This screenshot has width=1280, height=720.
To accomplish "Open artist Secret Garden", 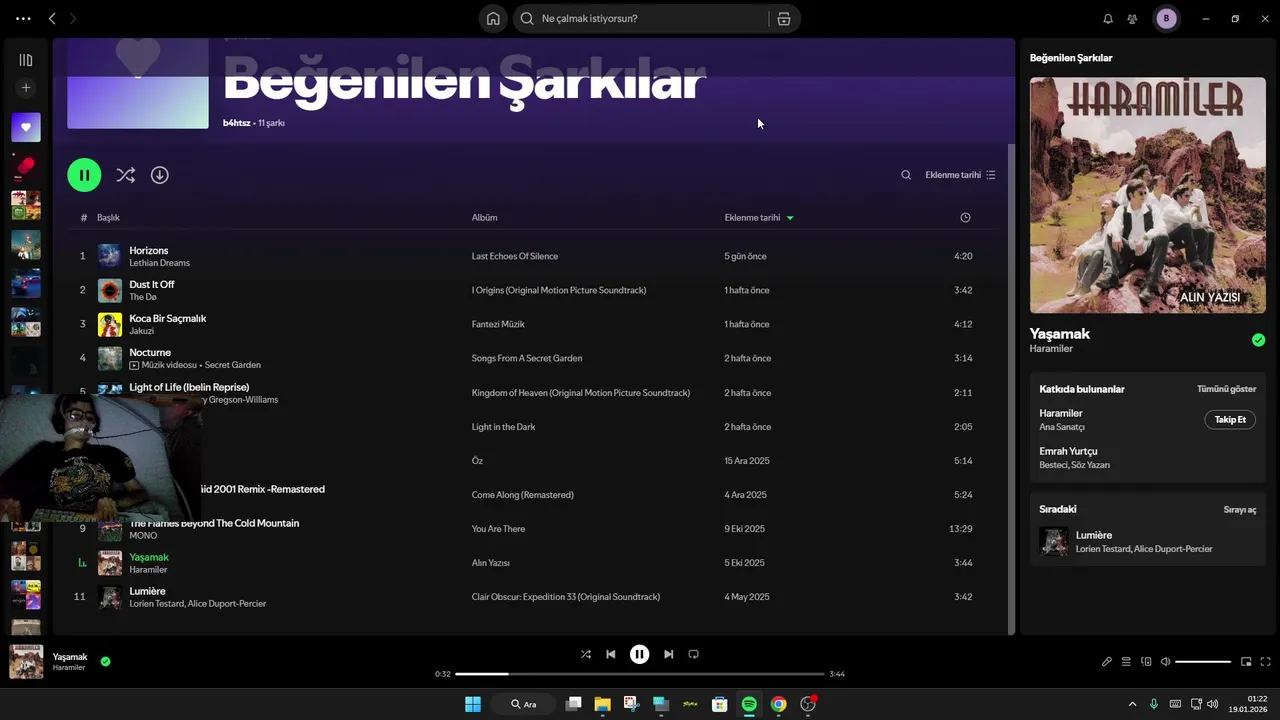I will [232, 365].
